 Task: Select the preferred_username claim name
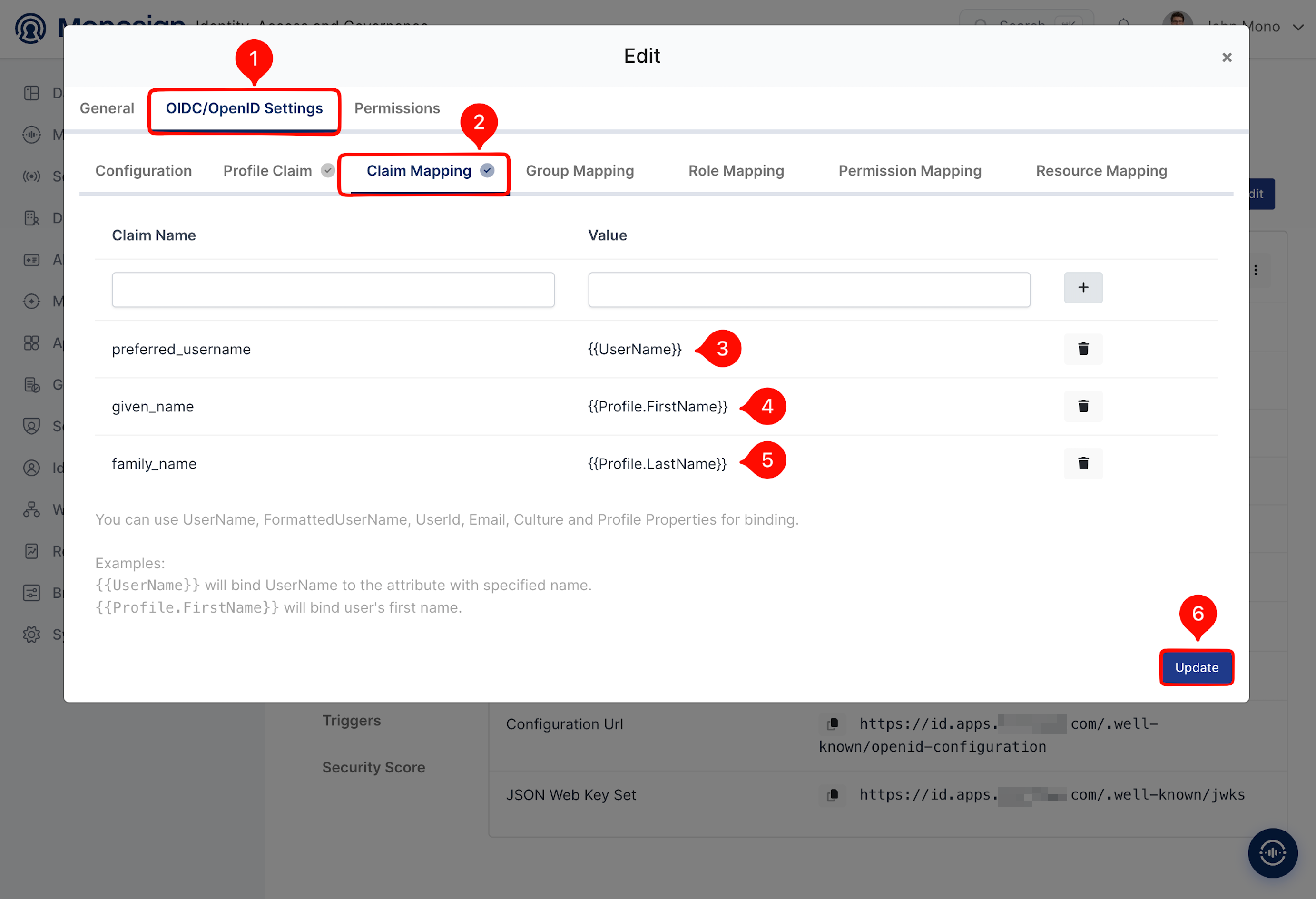click(x=181, y=349)
